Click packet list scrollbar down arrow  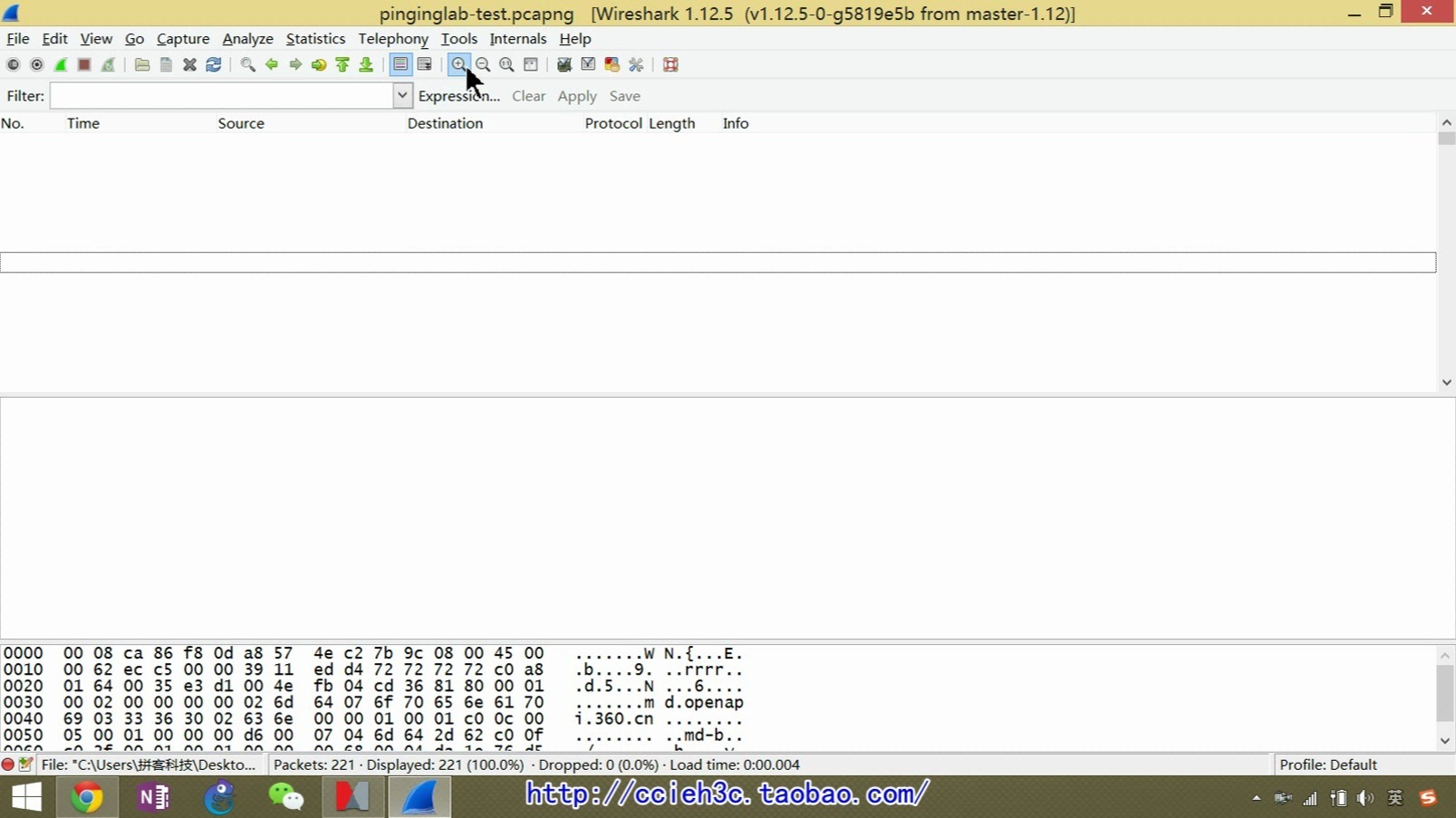tap(1446, 382)
